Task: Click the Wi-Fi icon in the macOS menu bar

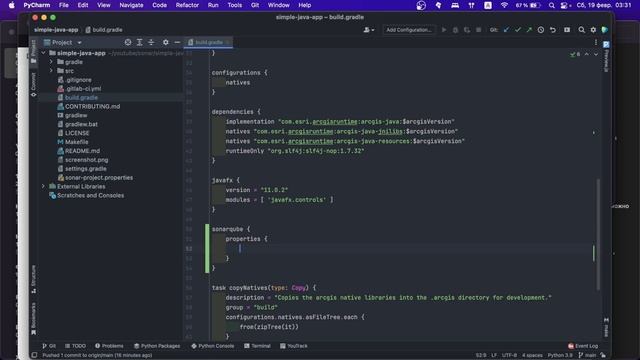Action: pyautogui.click(x=504, y=5)
